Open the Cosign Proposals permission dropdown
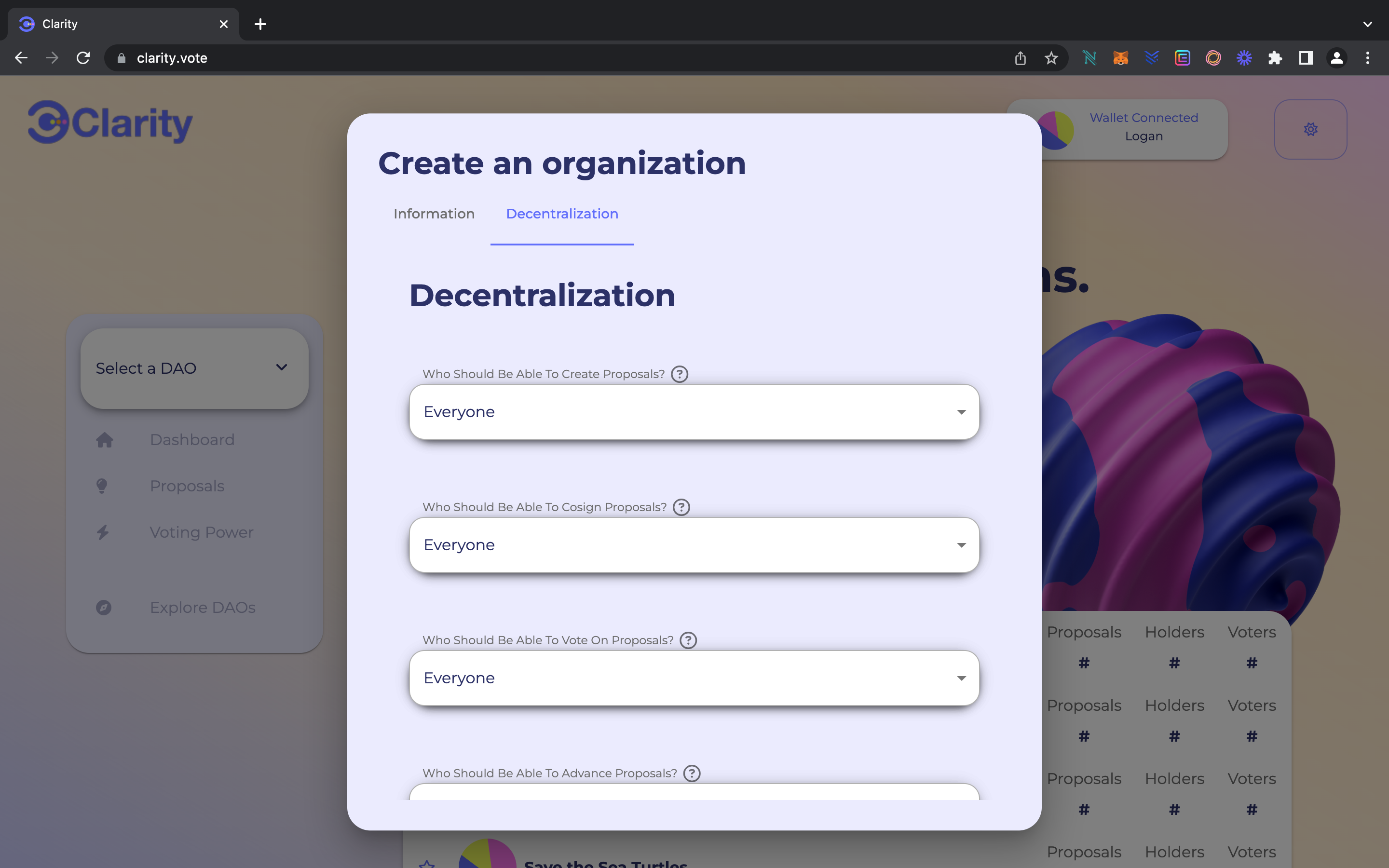 click(x=694, y=545)
